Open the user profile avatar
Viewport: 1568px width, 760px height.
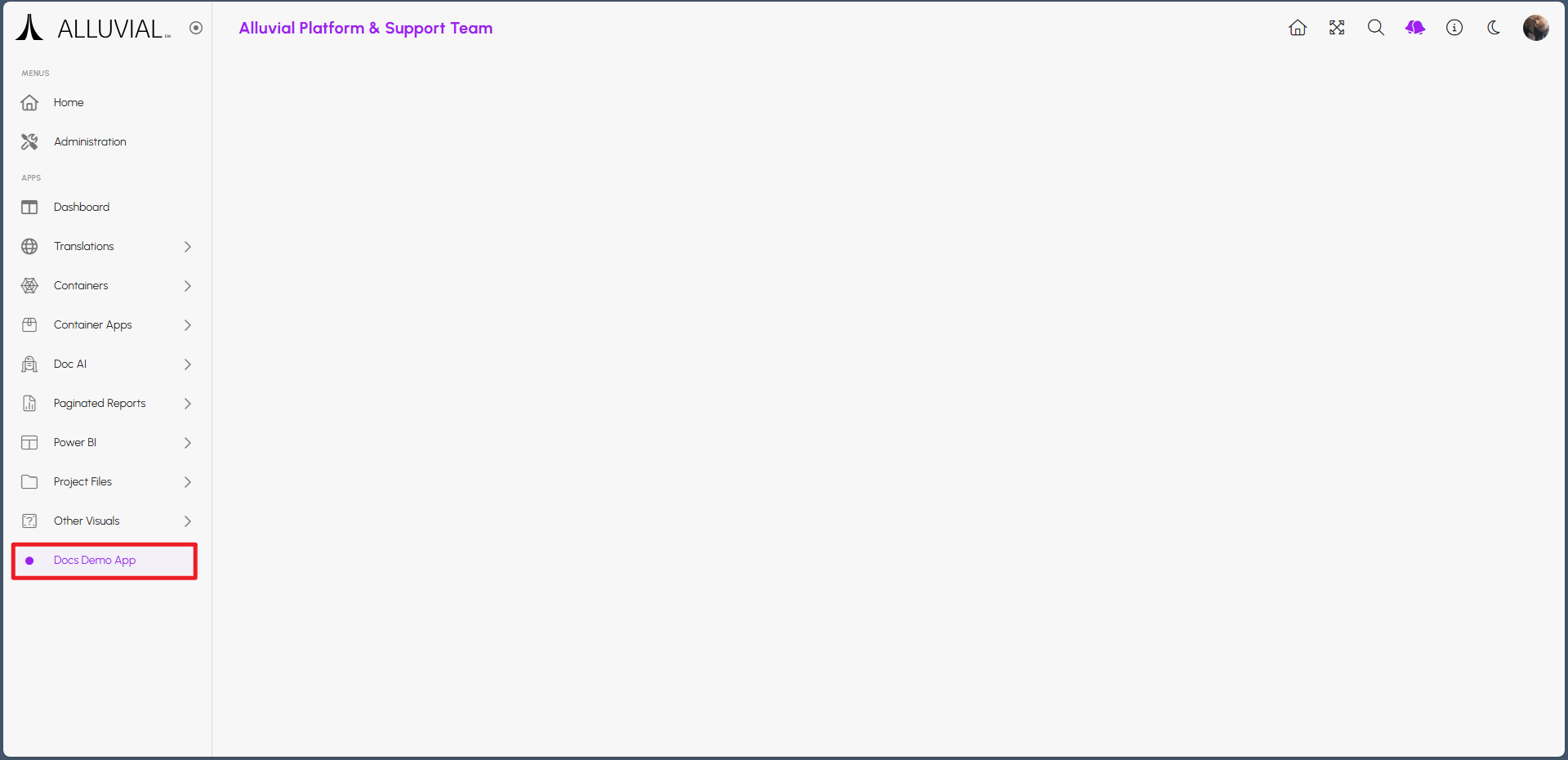tap(1535, 28)
